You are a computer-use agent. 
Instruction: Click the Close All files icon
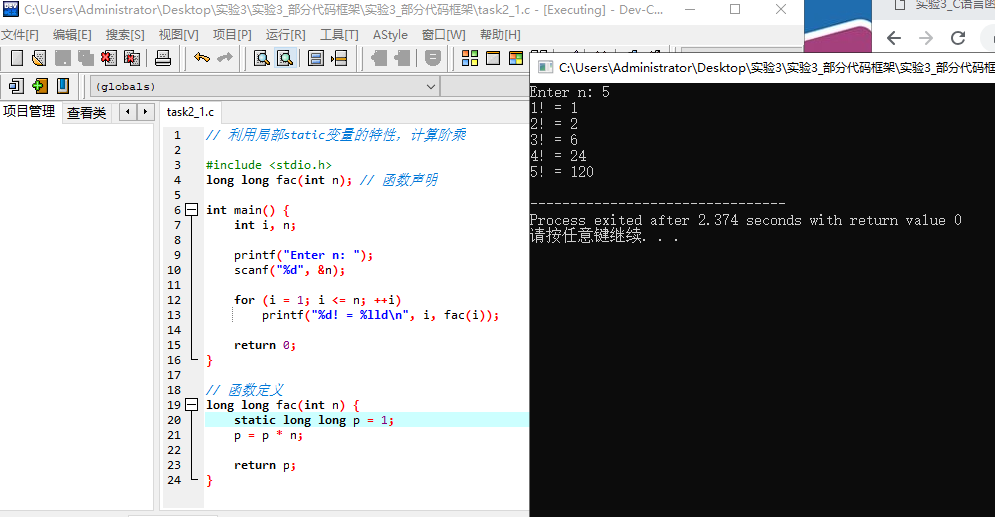132,58
